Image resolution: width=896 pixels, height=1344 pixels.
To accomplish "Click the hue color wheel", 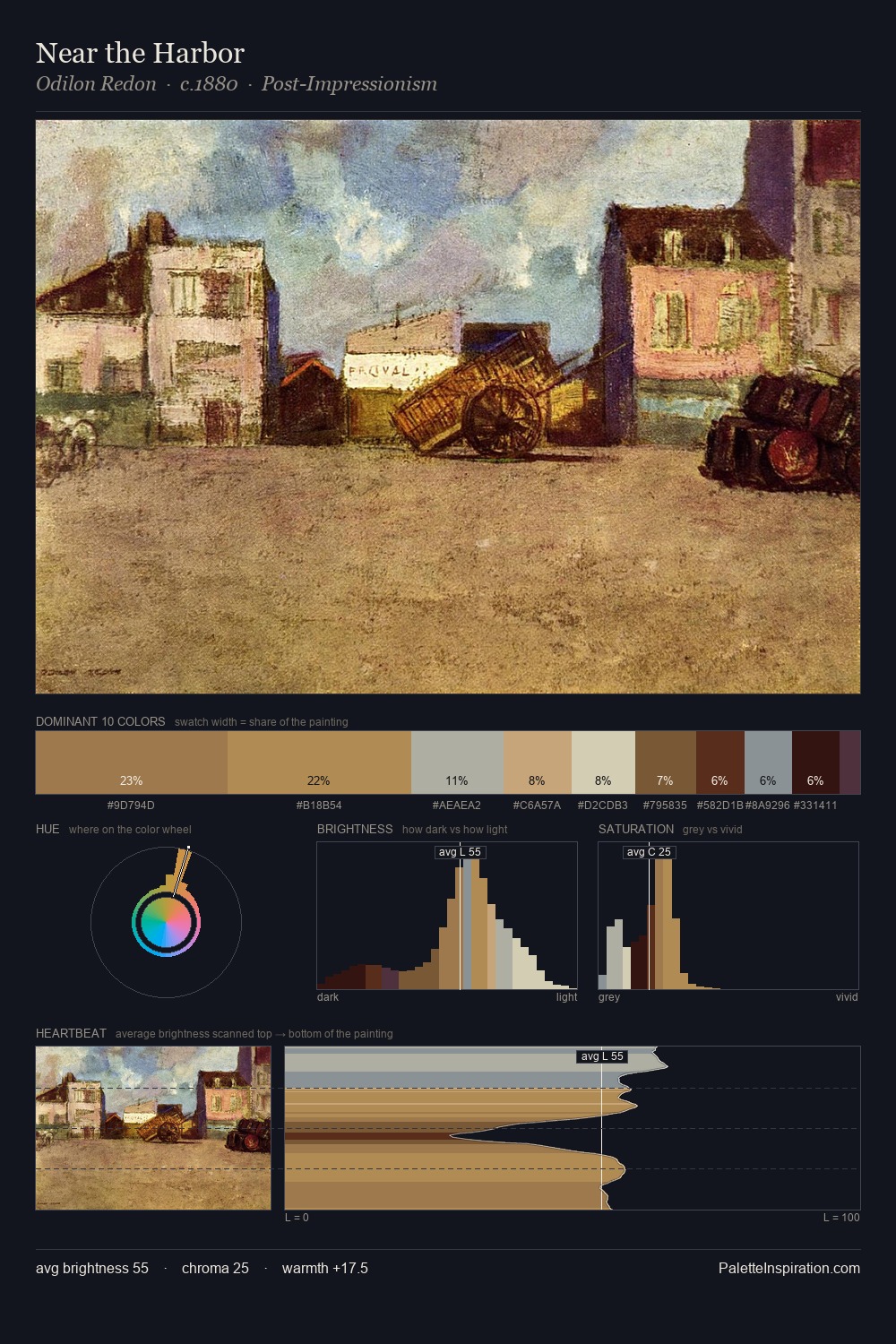I will click(x=166, y=922).
